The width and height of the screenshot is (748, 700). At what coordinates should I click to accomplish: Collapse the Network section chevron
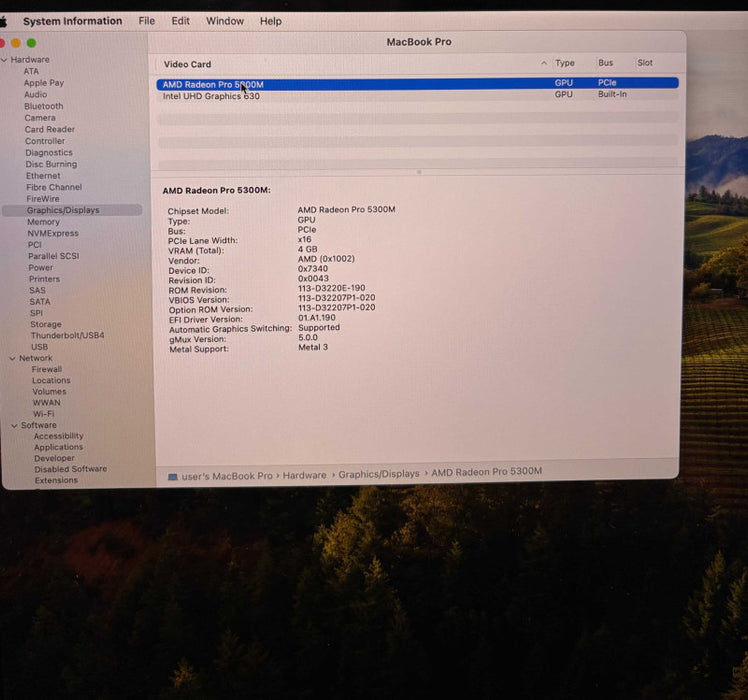(12, 358)
